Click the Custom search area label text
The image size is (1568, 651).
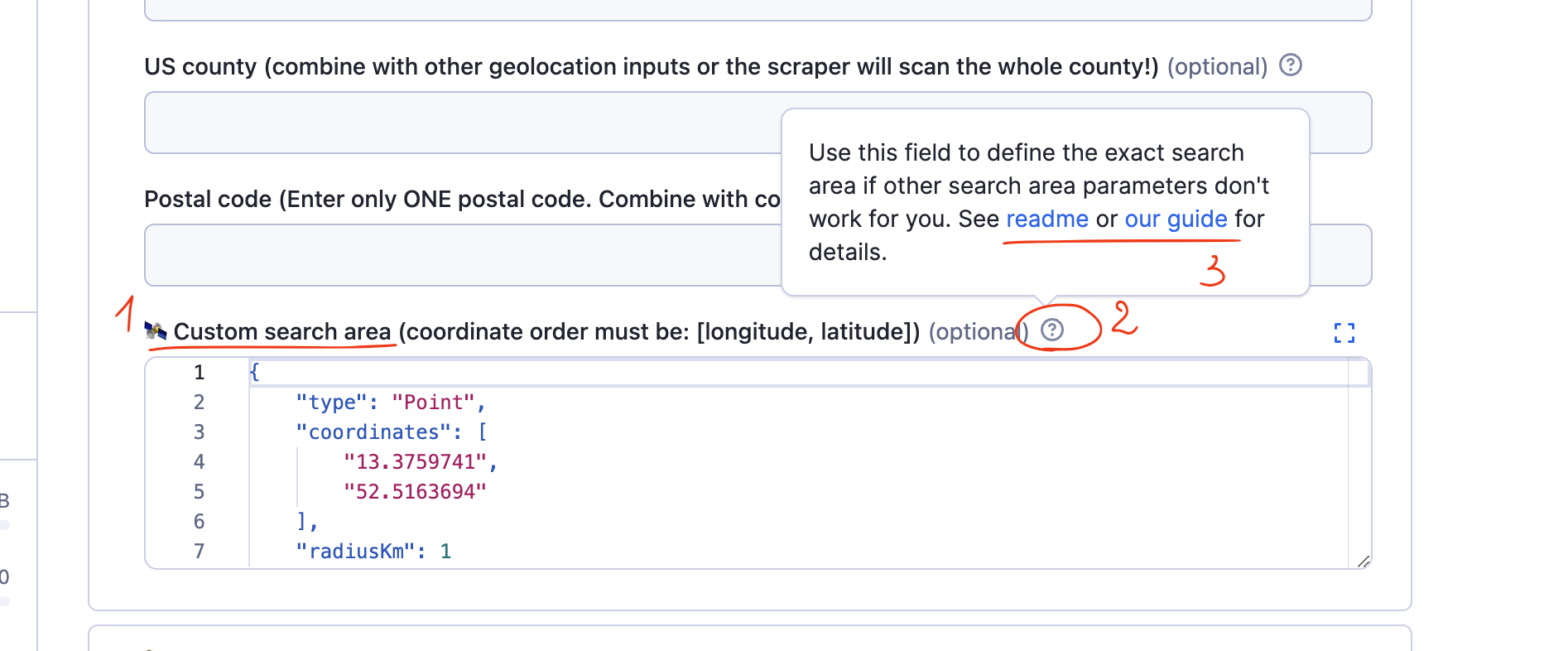coord(281,331)
